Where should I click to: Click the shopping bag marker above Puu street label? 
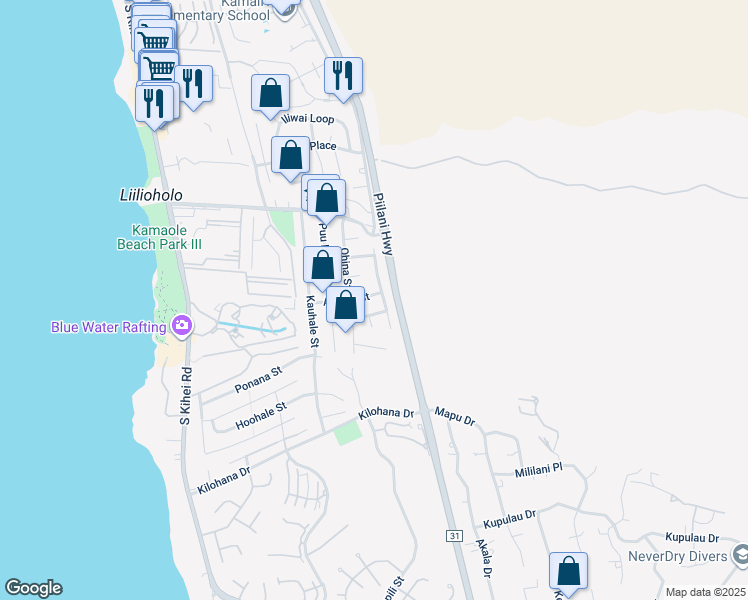326,199
